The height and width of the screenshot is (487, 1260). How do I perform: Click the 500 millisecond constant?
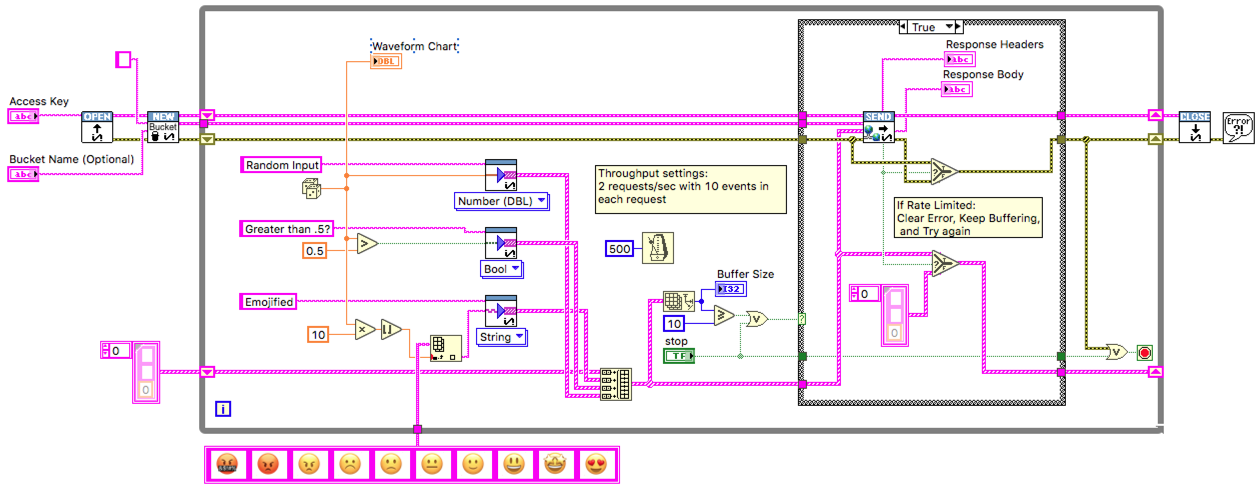(x=620, y=248)
